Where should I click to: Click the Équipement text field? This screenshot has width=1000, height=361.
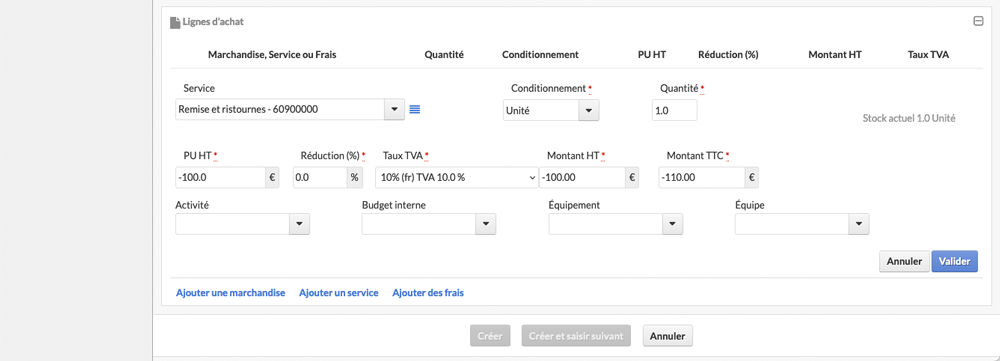point(606,224)
